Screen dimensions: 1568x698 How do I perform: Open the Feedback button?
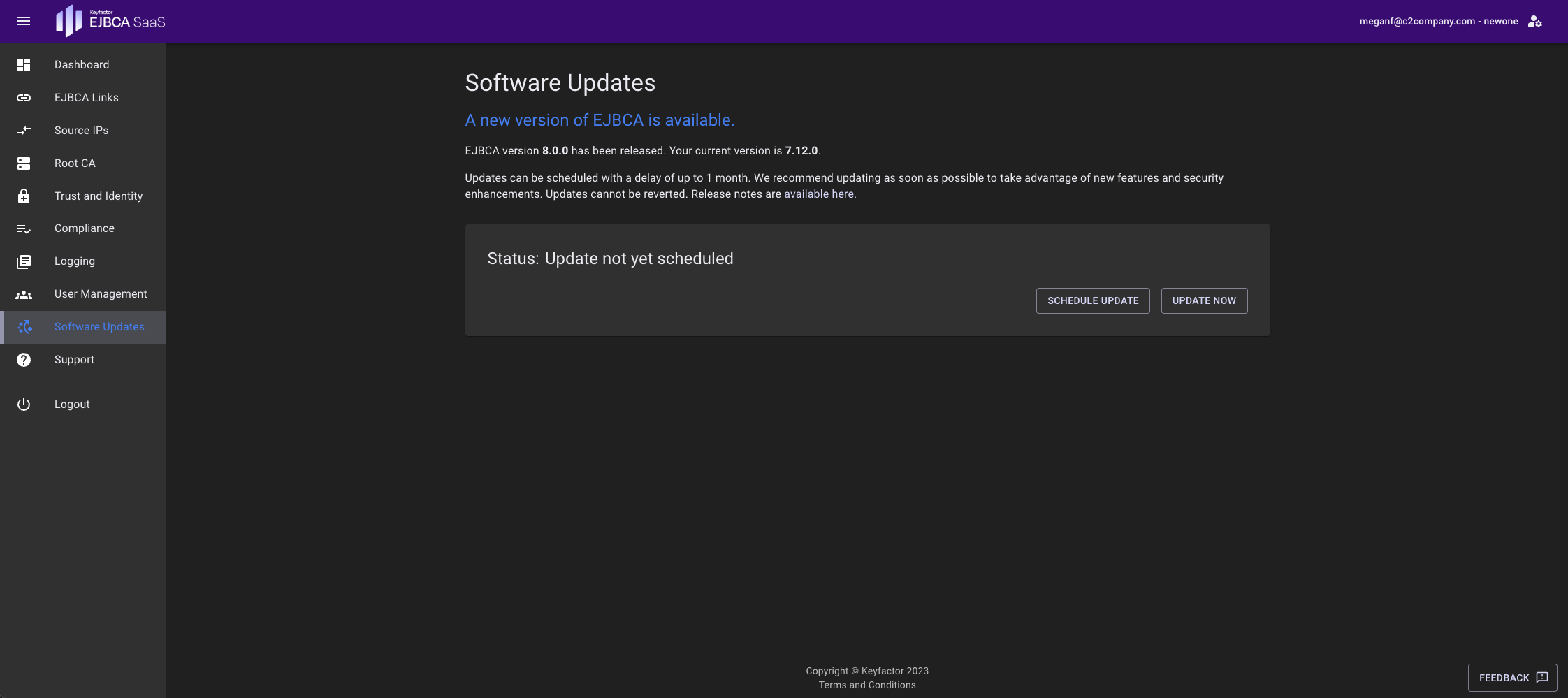click(x=1512, y=678)
